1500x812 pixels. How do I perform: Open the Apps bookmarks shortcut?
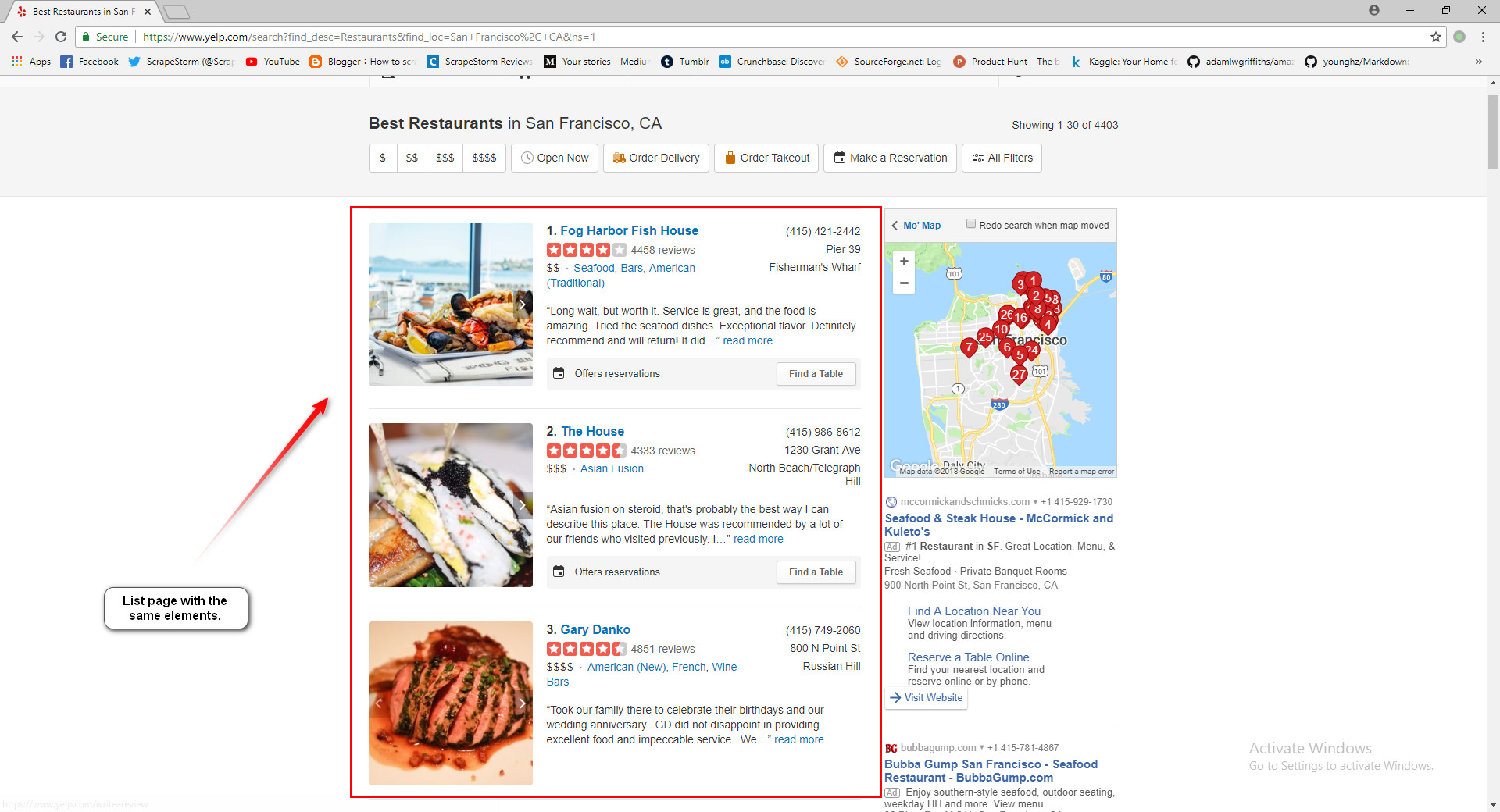pos(31,62)
